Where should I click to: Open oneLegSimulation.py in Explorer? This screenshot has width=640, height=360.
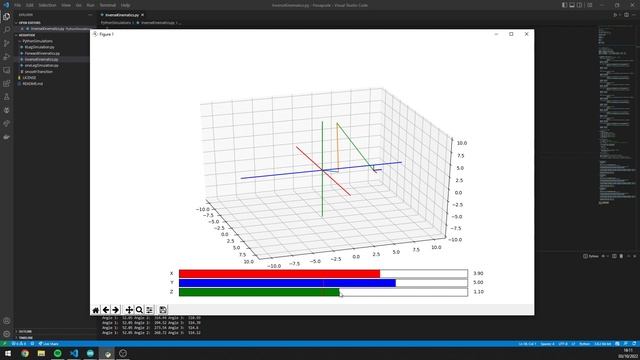click(x=41, y=65)
